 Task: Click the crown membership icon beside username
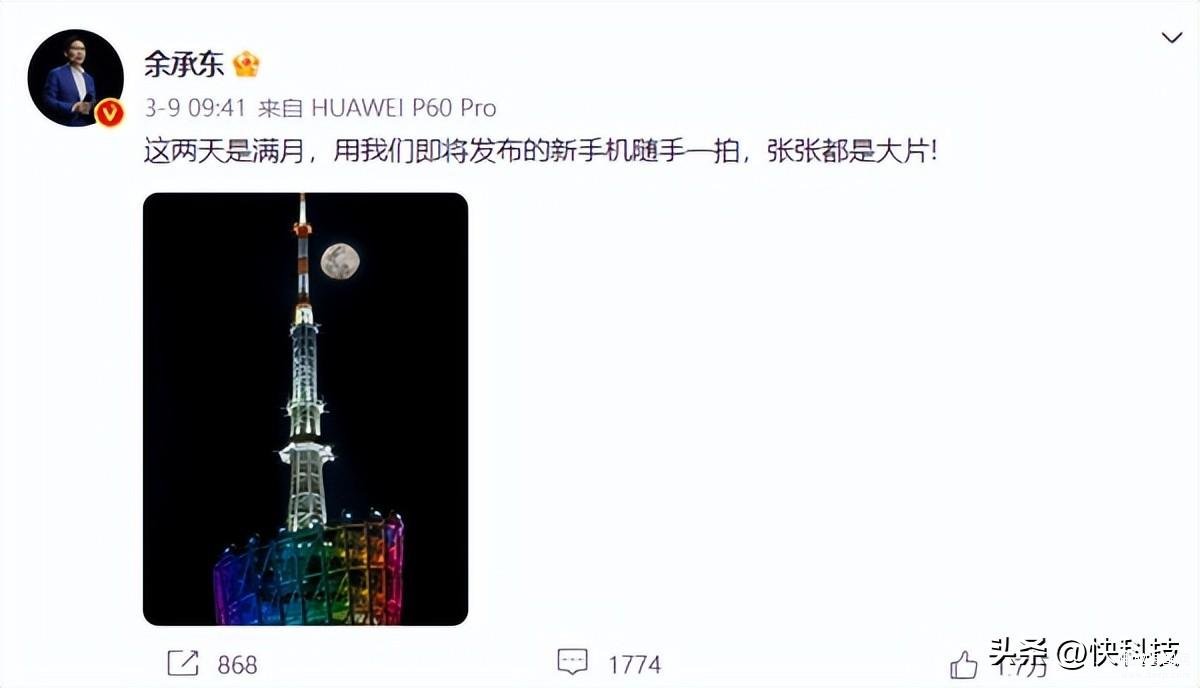(246, 65)
